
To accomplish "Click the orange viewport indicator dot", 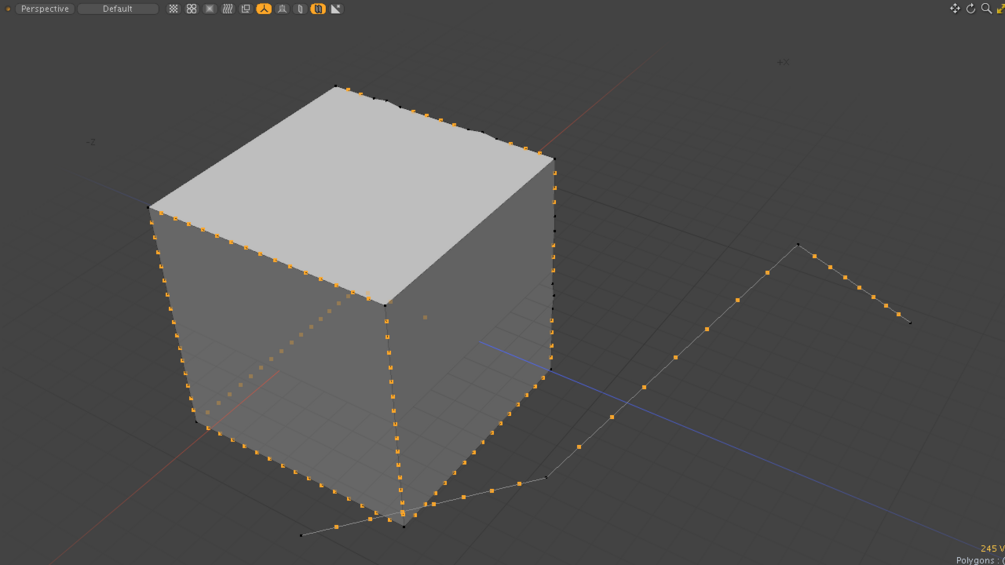I will point(8,9).
